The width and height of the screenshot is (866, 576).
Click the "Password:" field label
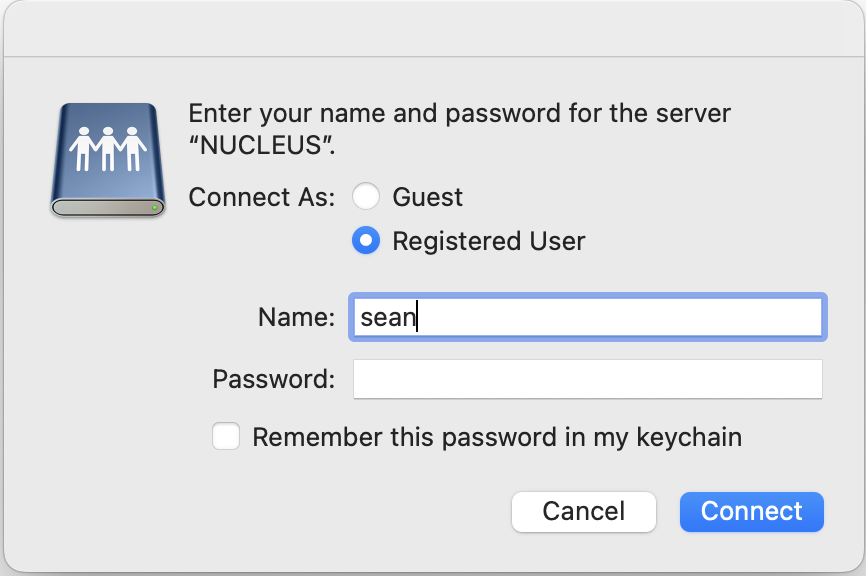(273, 379)
